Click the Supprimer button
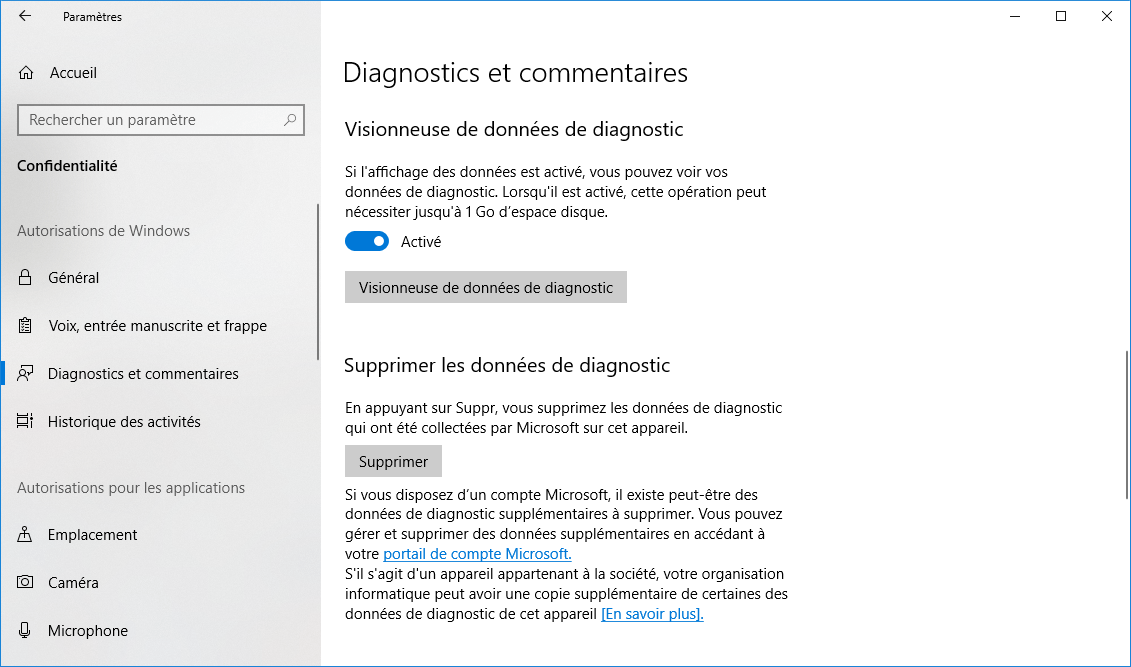The image size is (1131, 667). [x=393, y=461]
